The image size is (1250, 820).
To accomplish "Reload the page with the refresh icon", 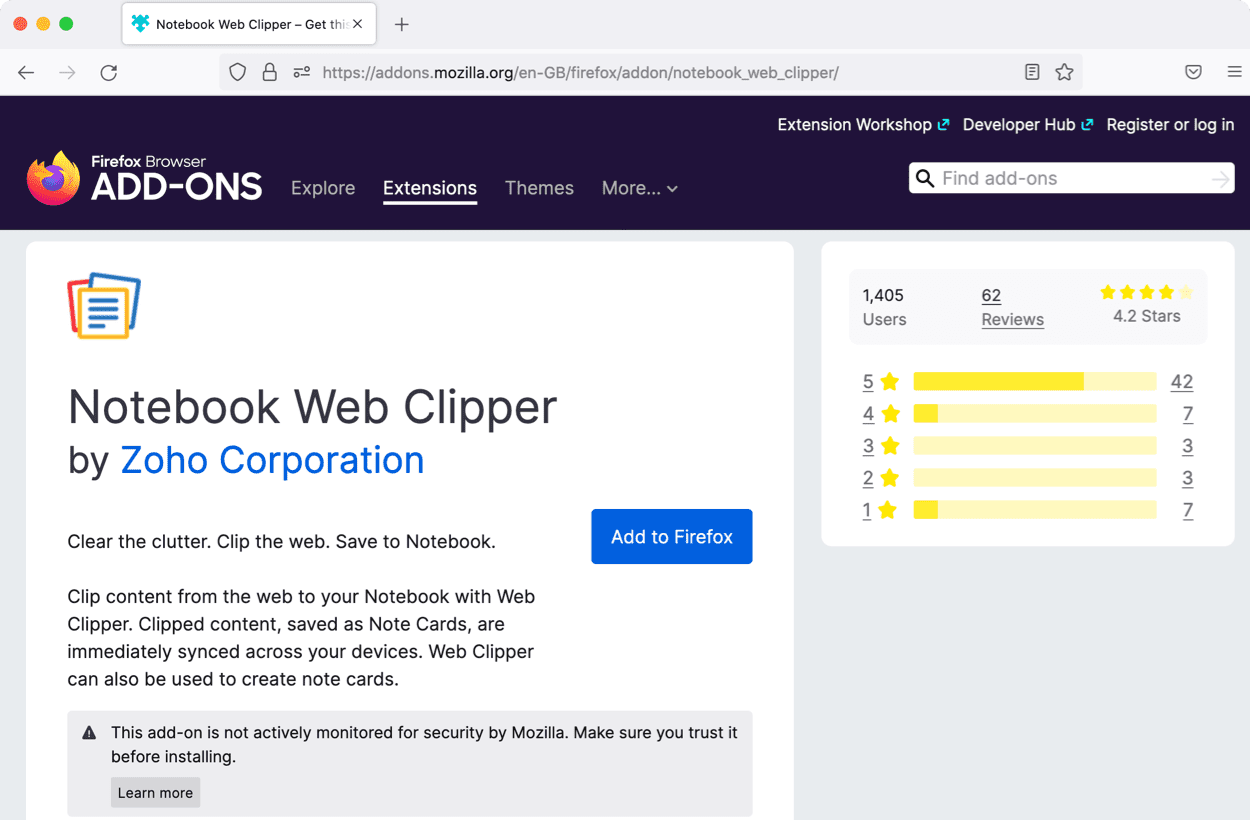I will point(109,72).
